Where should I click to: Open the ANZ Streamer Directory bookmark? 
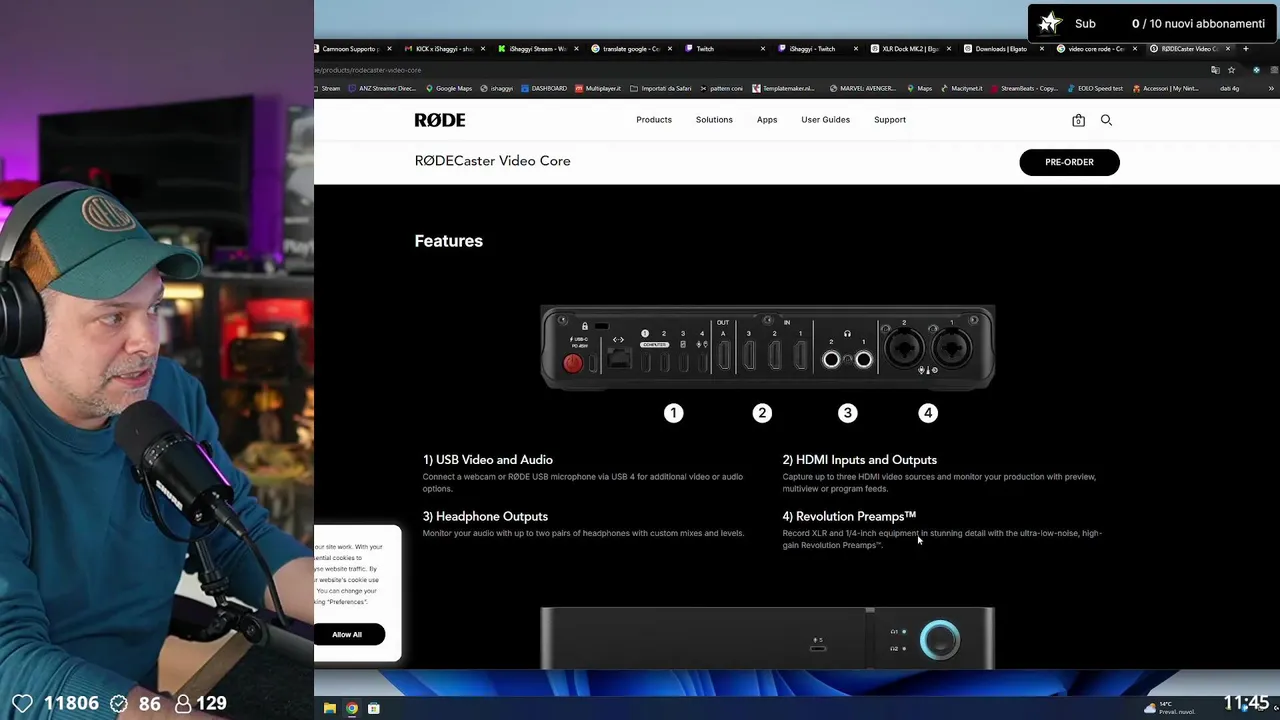click(x=381, y=88)
